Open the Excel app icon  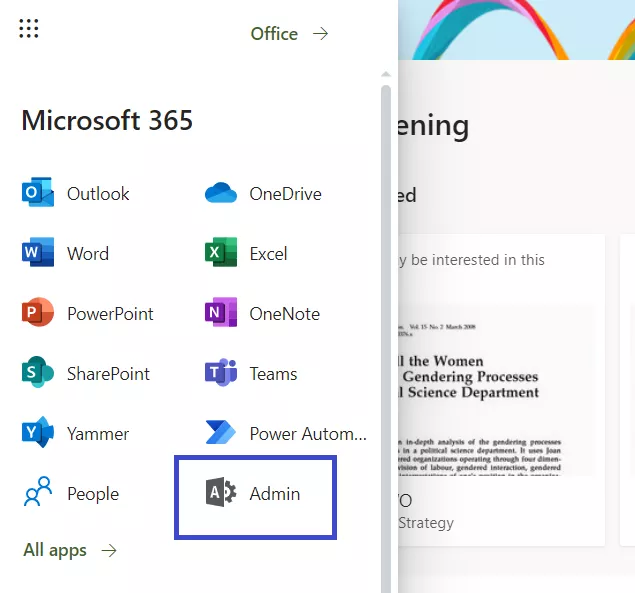221,252
